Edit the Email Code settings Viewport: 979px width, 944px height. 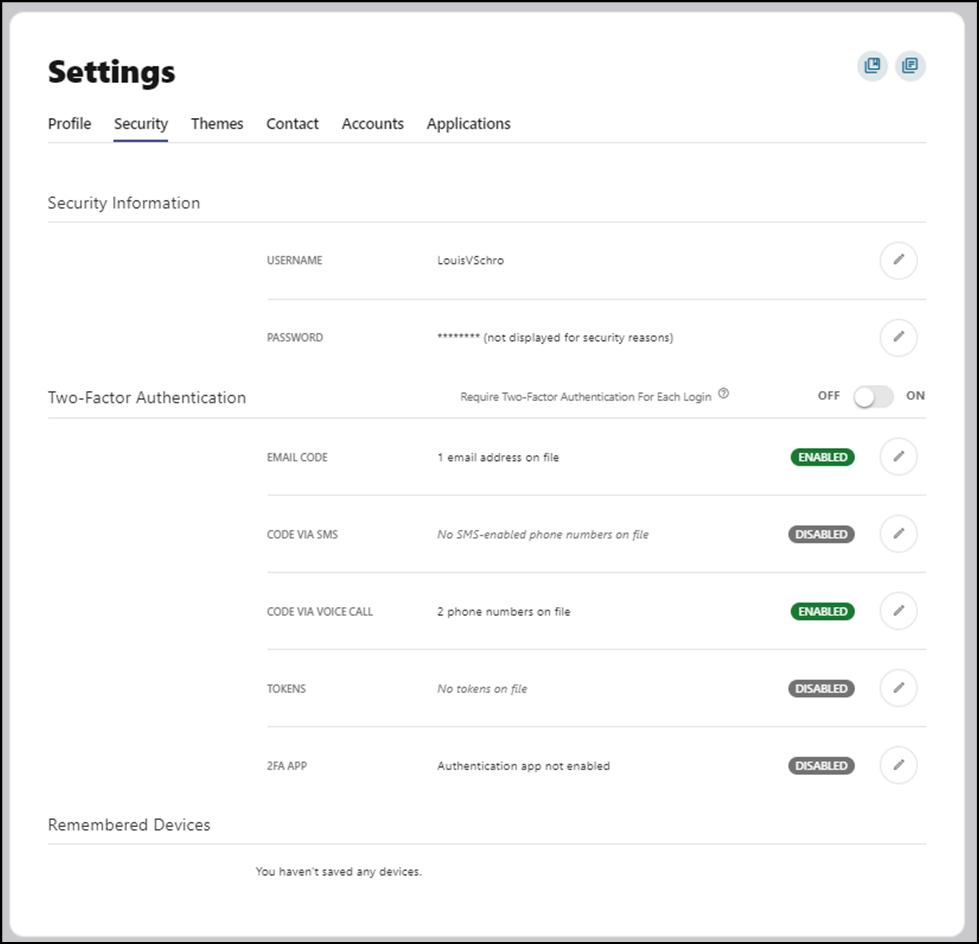point(898,457)
